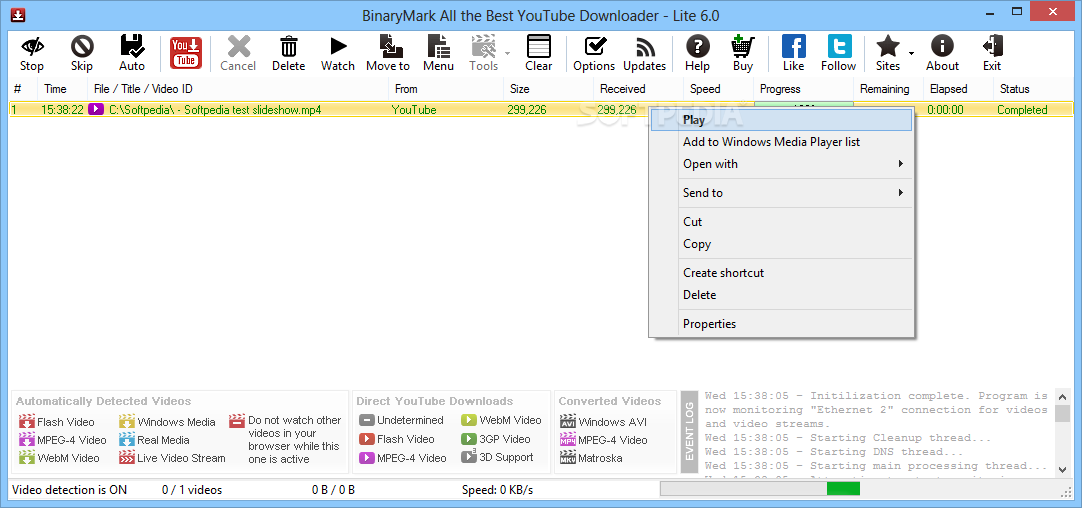Click the Sites star icon
The image size is (1082, 508).
point(888,47)
